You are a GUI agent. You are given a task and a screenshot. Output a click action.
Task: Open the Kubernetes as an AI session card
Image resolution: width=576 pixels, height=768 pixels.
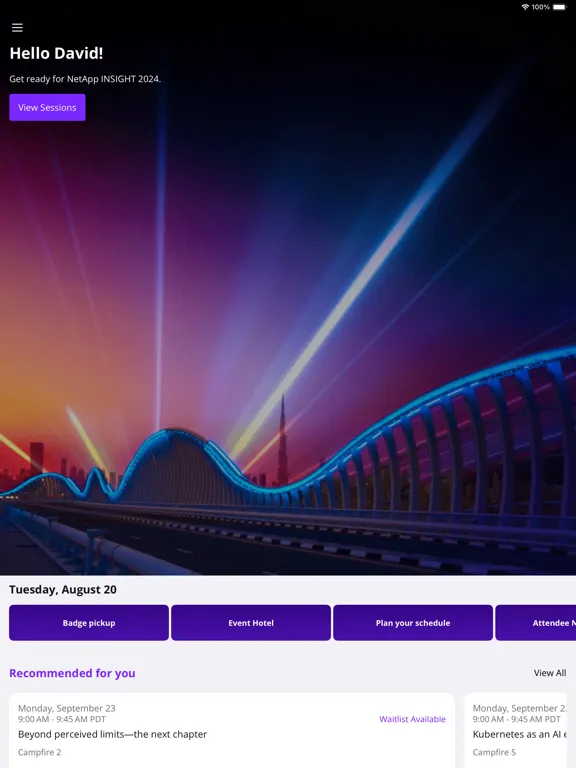(x=515, y=730)
